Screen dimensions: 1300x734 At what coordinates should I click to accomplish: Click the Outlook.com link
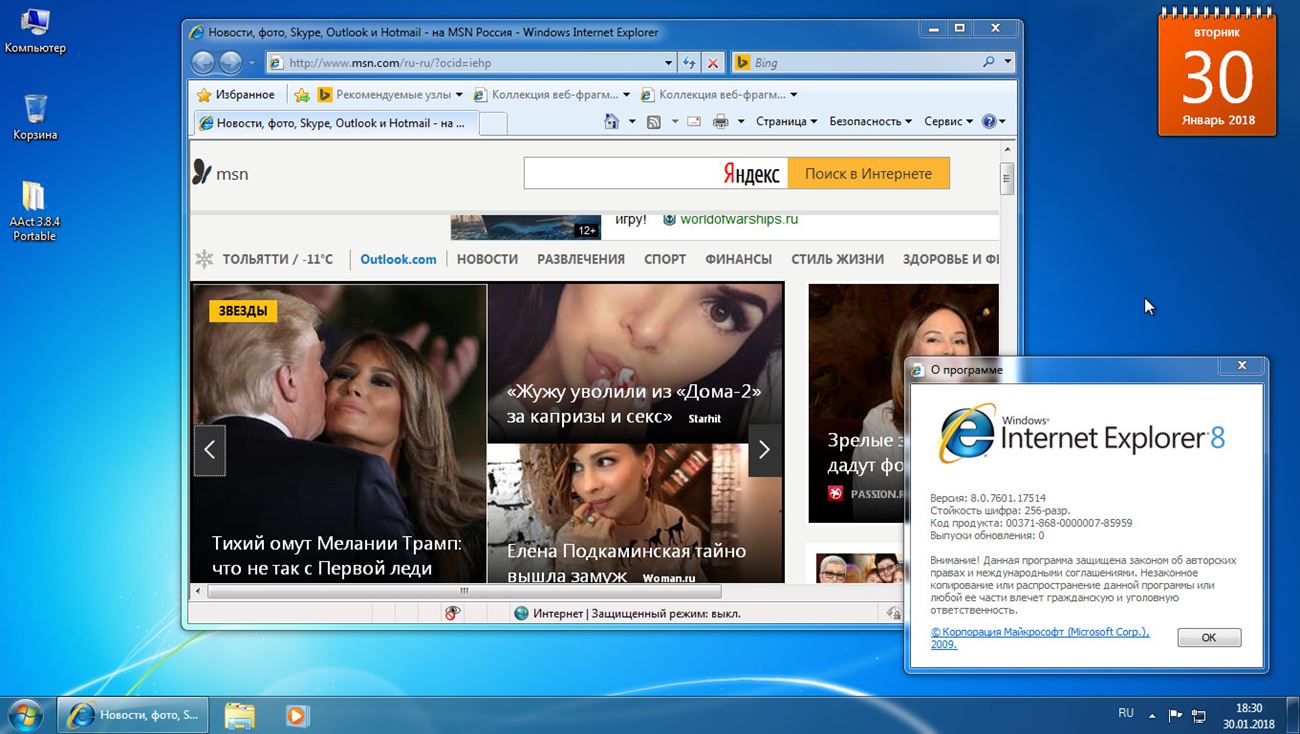398,259
